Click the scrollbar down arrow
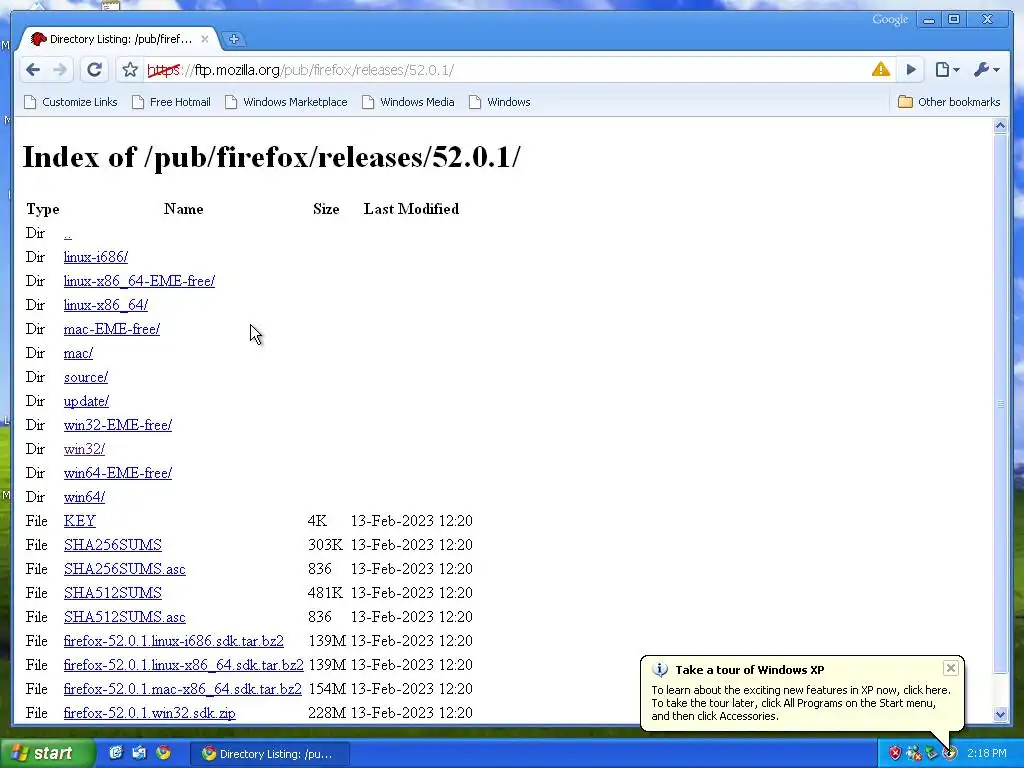Image resolution: width=1024 pixels, height=768 pixels. [1000, 714]
